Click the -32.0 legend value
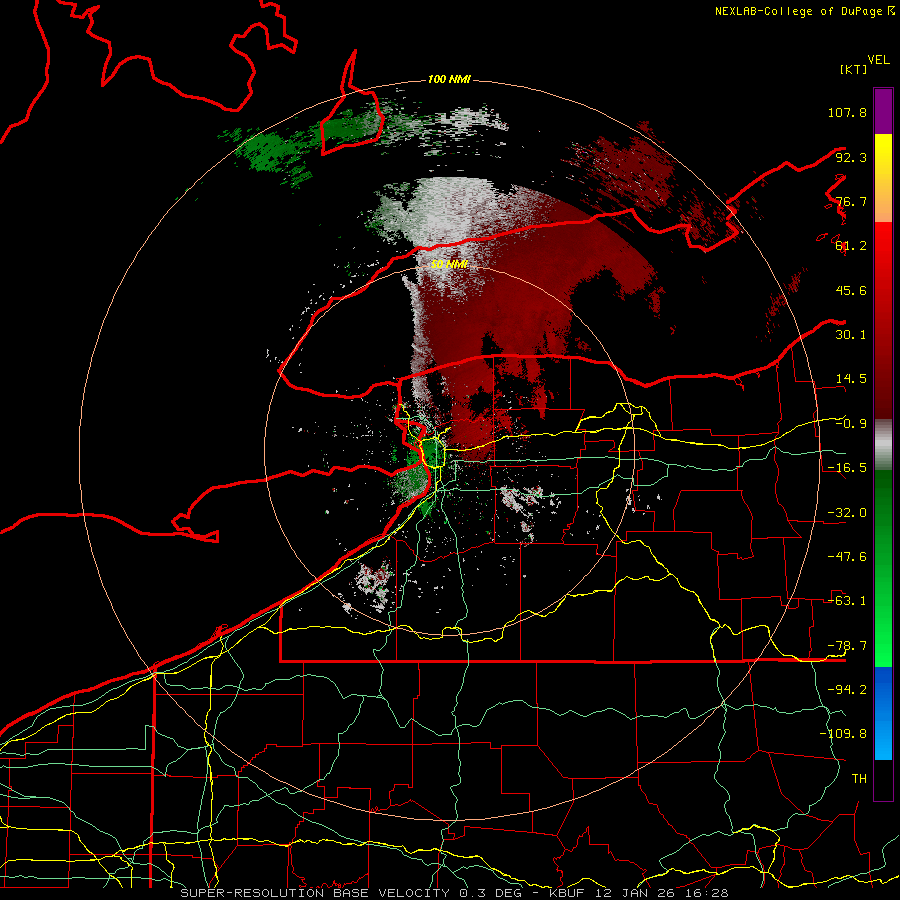Screen dimensions: 900x900 847,513
